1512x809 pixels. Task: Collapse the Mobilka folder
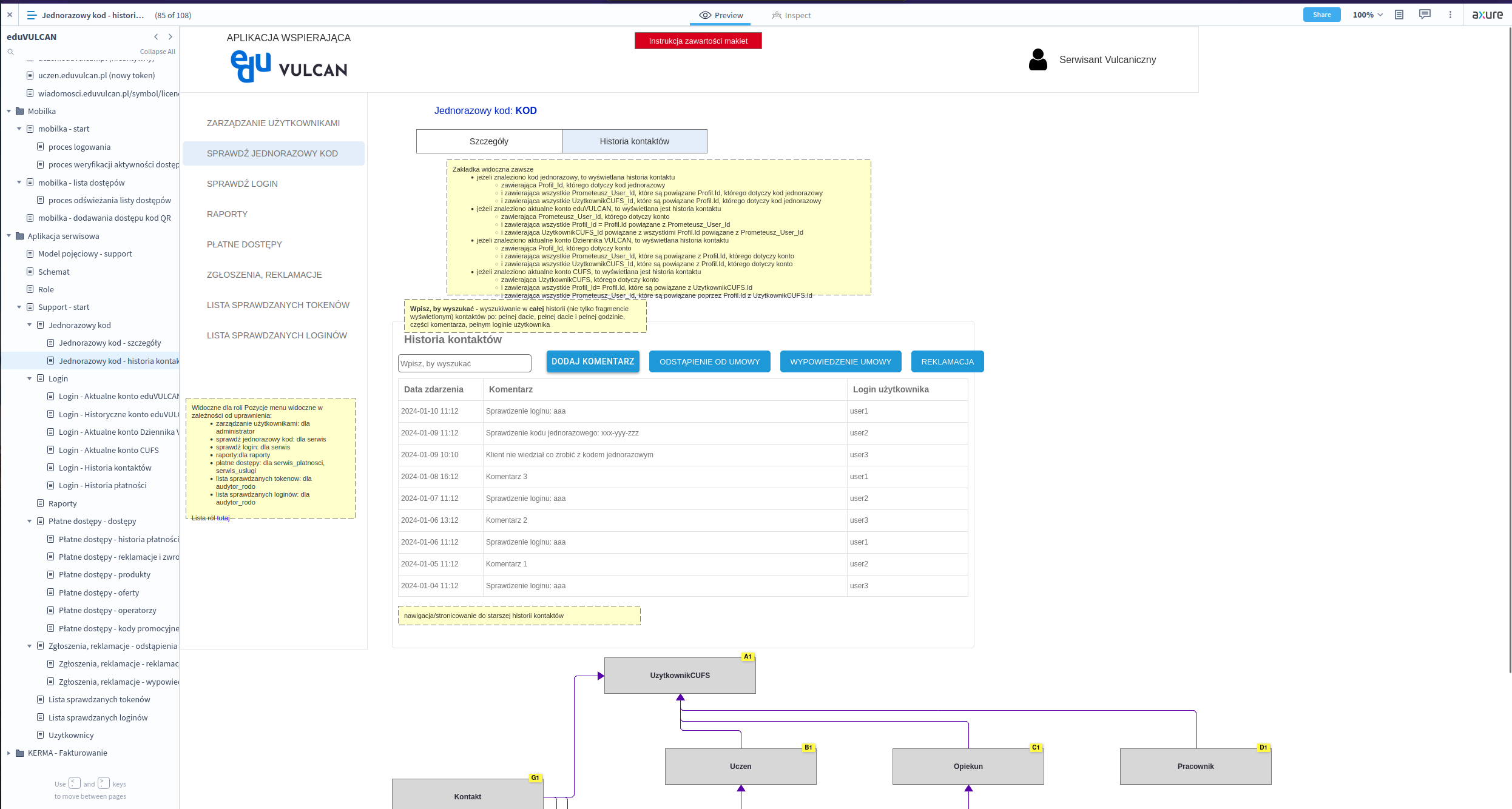9,111
